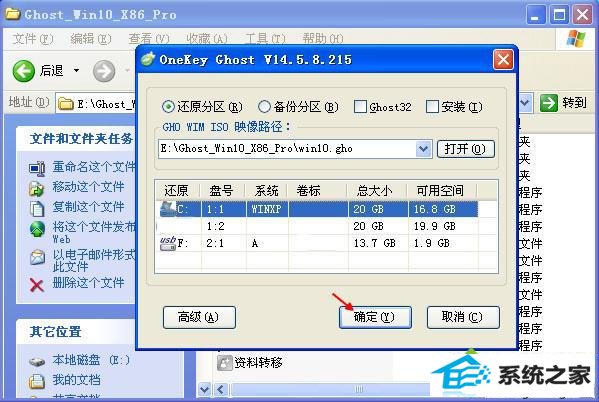Open the image path dropdown arrow
The image size is (599, 402).
[x=423, y=149]
